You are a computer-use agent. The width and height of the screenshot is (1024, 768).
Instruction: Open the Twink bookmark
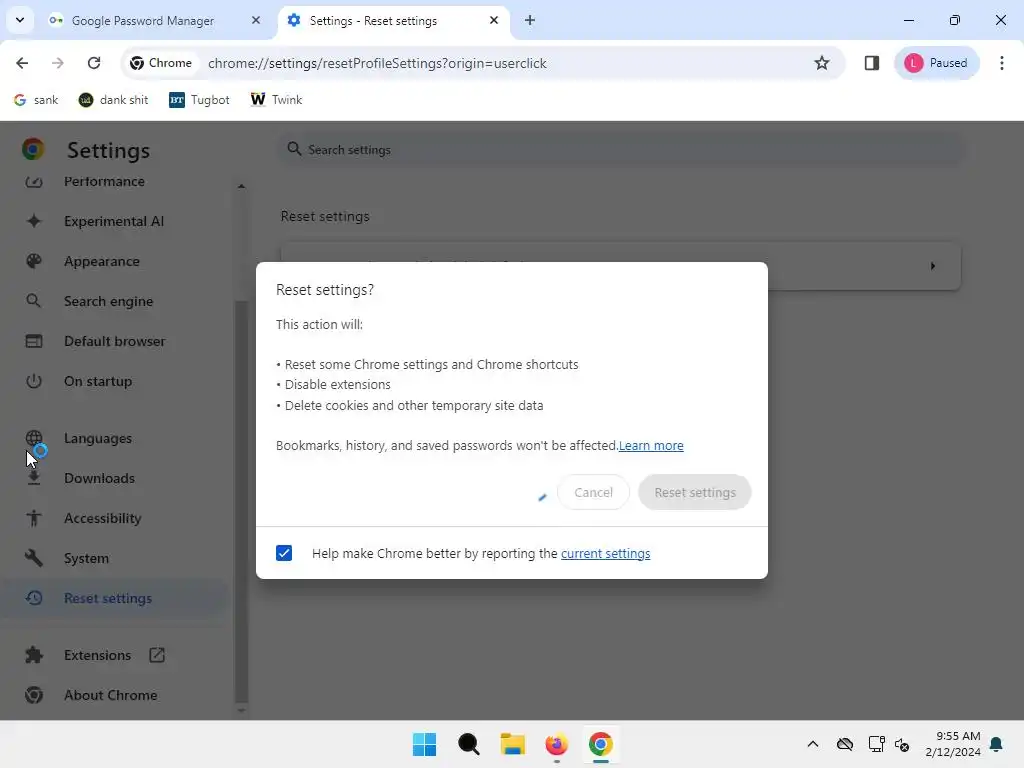pyautogui.click(x=276, y=100)
